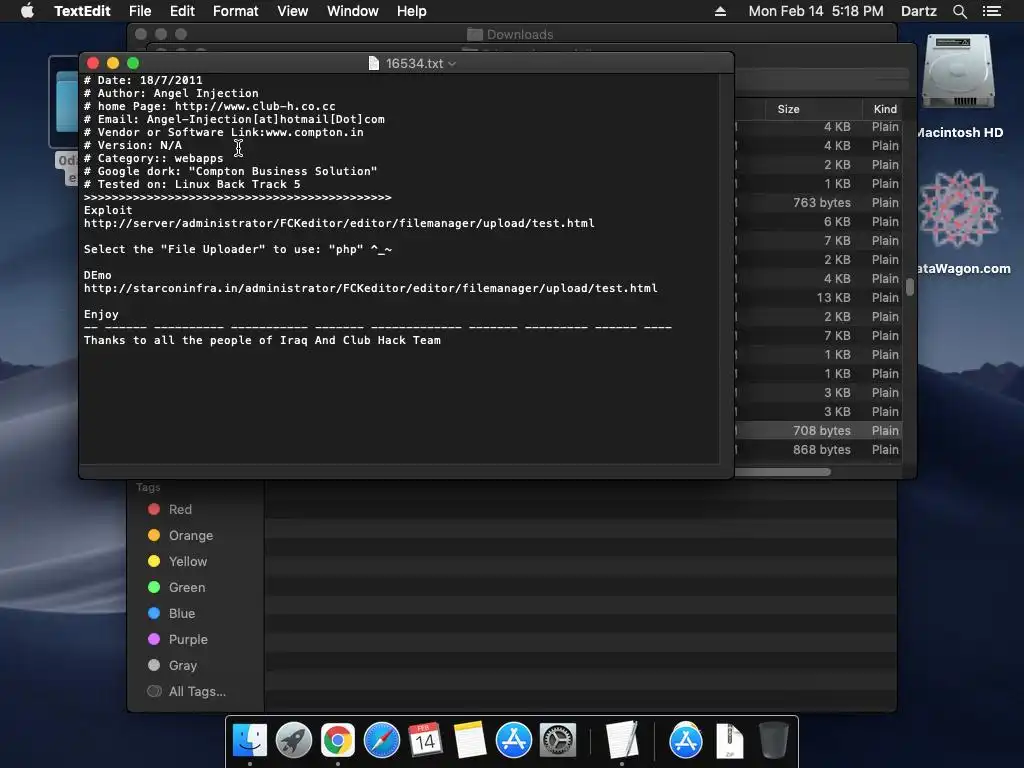The image size is (1024, 768).
Task: Open Spotlight search in menu bar
Action: [x=959, y=11]
